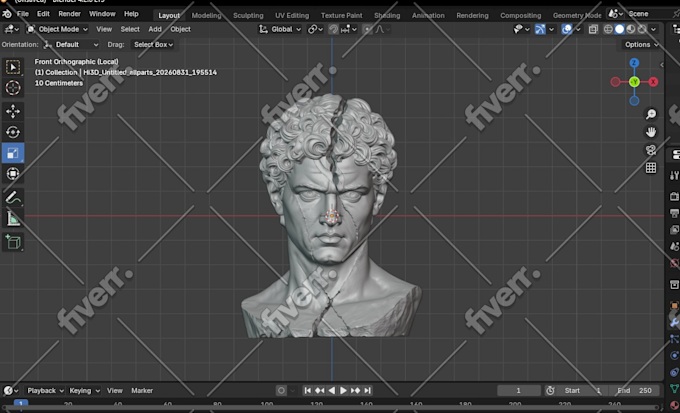Open the Render menu
This screenshot has width=680, height=413.
69,14
